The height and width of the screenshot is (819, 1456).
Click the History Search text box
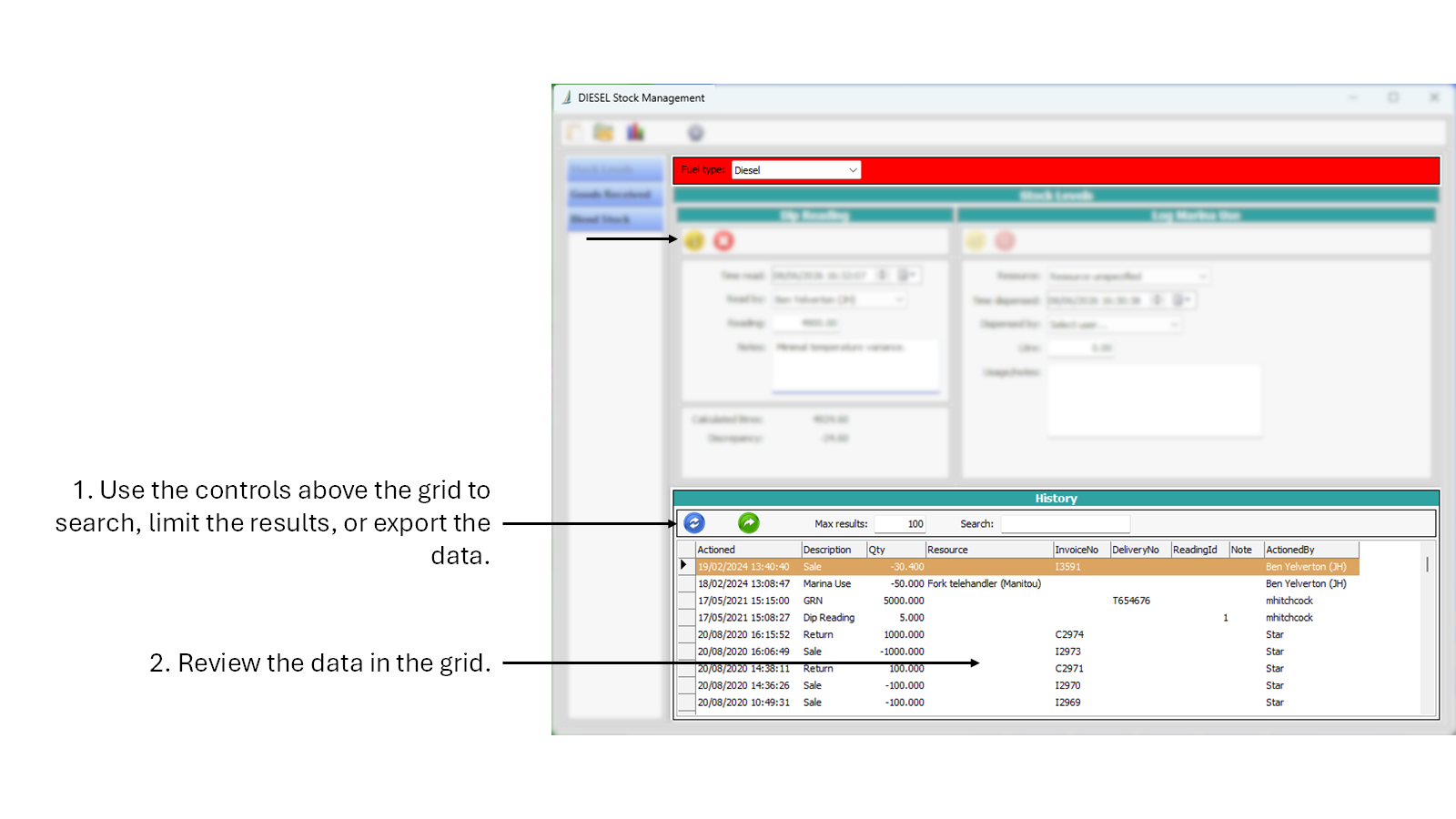pyautogui.click(x=1066, y=524)
